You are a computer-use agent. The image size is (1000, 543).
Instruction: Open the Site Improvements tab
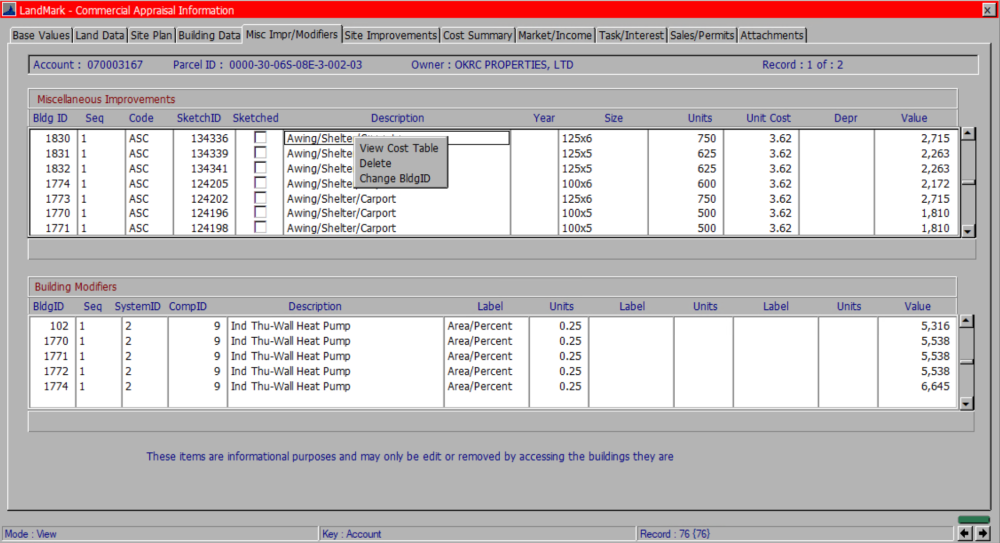(x=390, y=35)
